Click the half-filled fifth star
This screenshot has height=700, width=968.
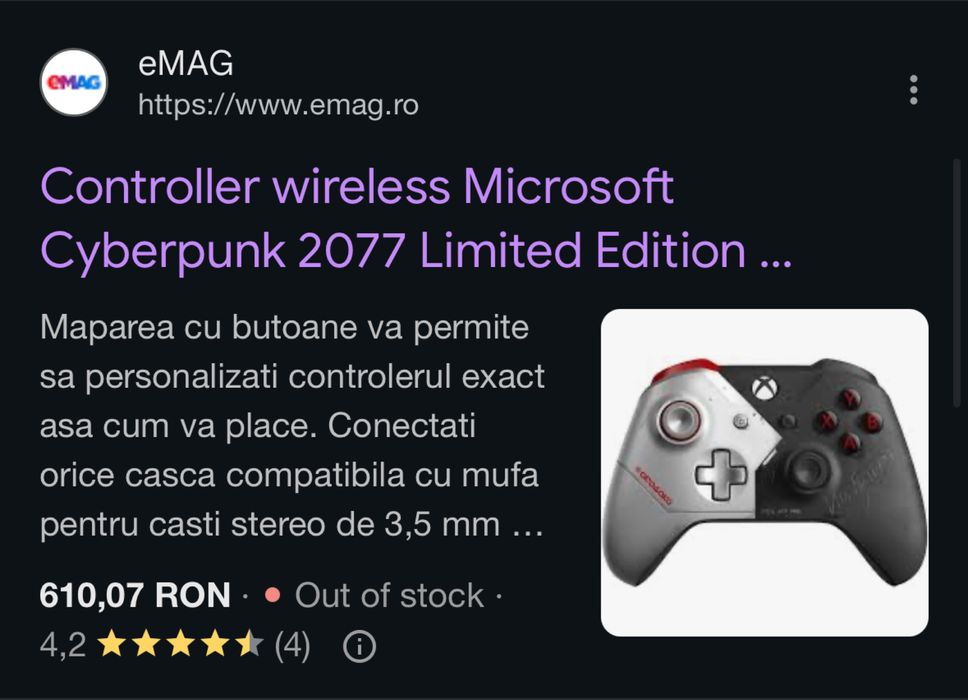pos(249,644)
